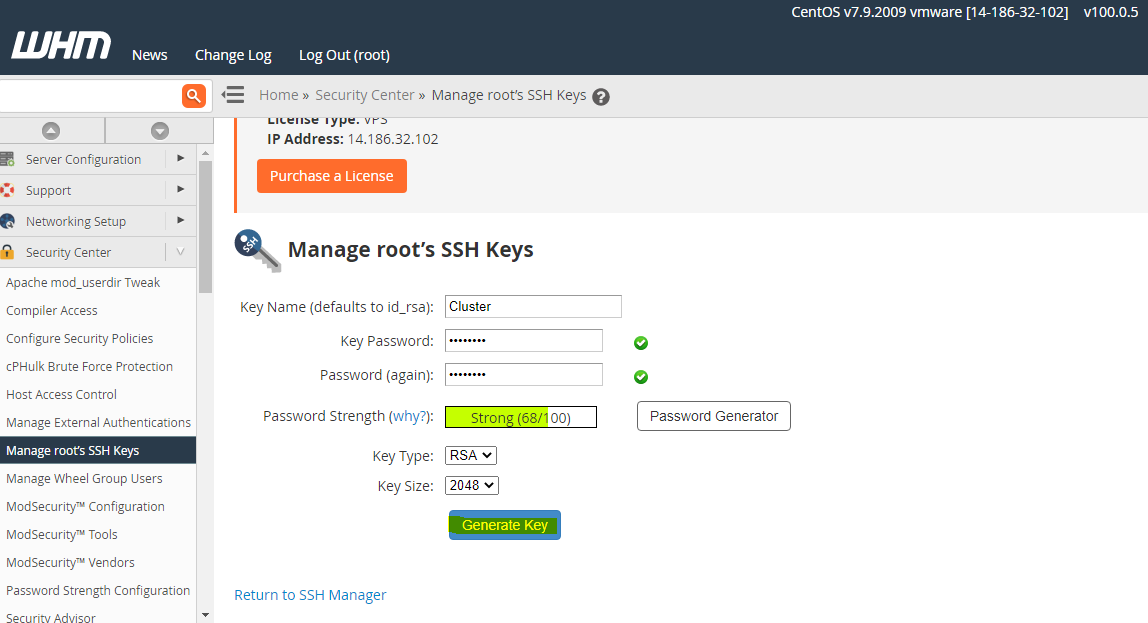Open the Password Generator
Viewport: 1148px width, 623px height.
coord(713,416)
